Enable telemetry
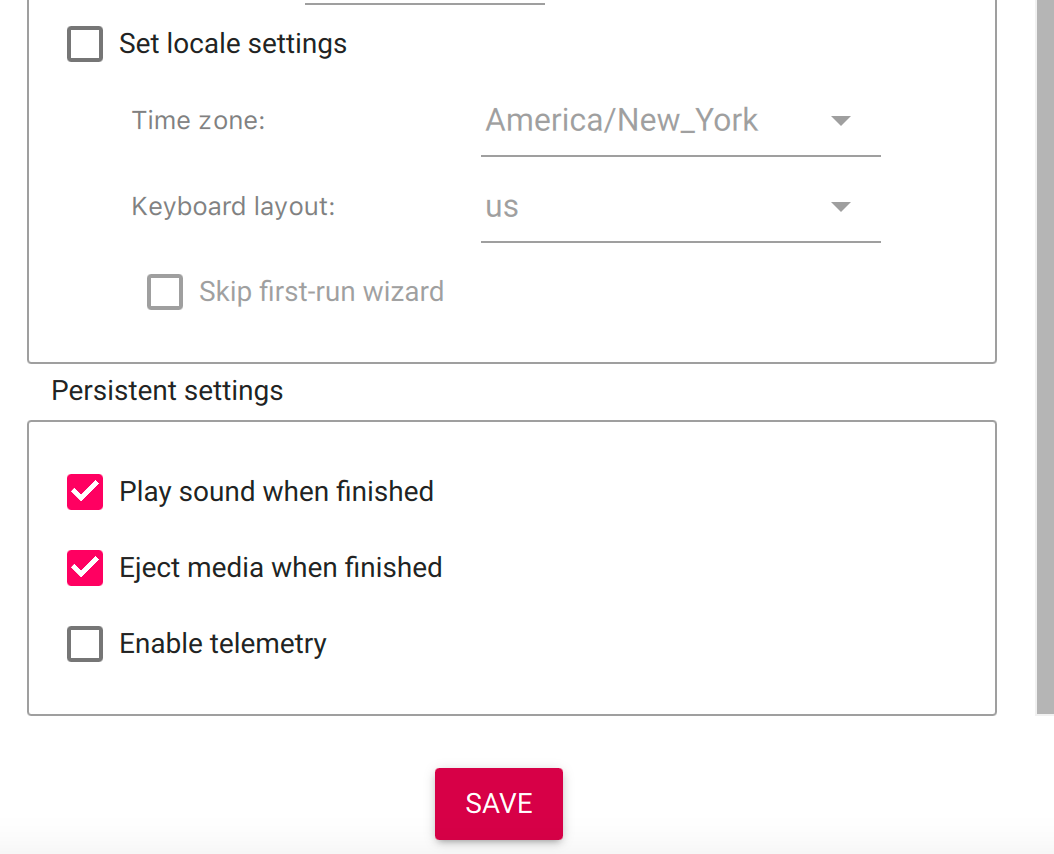 [85, 643]
